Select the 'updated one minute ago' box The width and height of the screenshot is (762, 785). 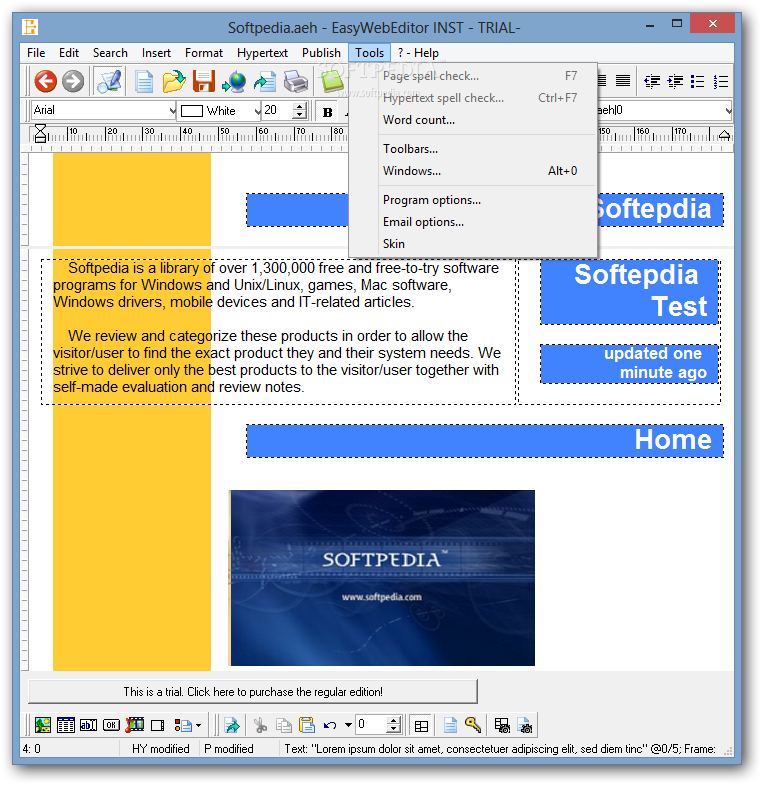[629, 364]
